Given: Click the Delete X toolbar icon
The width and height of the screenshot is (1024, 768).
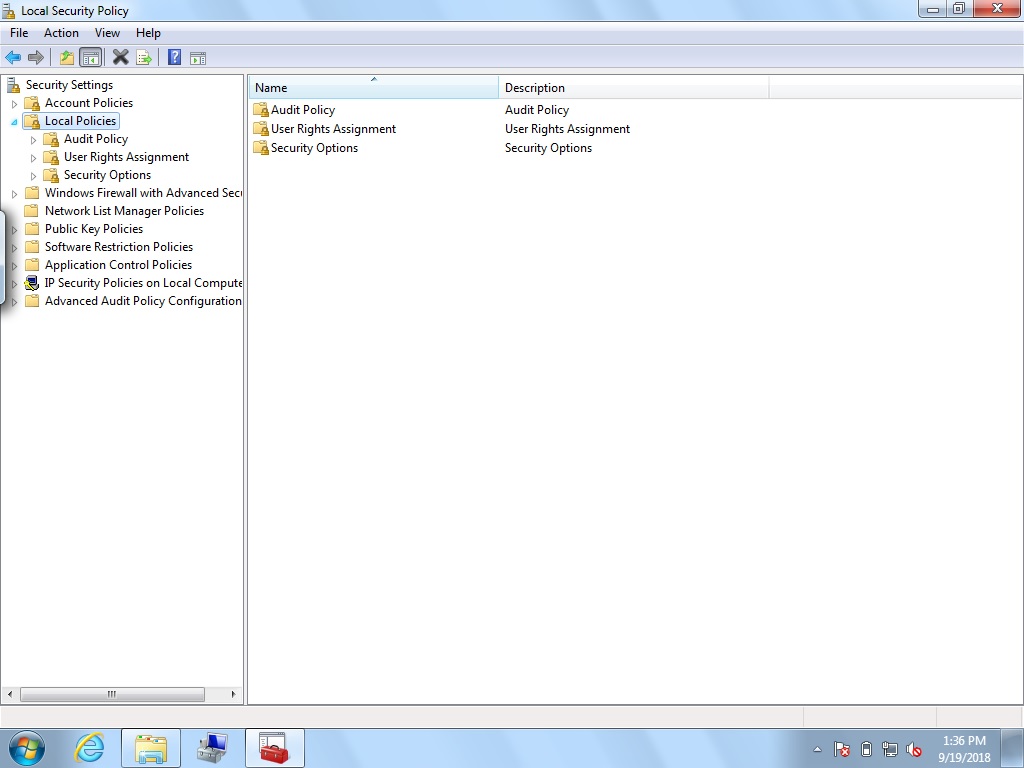Looking at the screenshot, I should pos(120,58).
